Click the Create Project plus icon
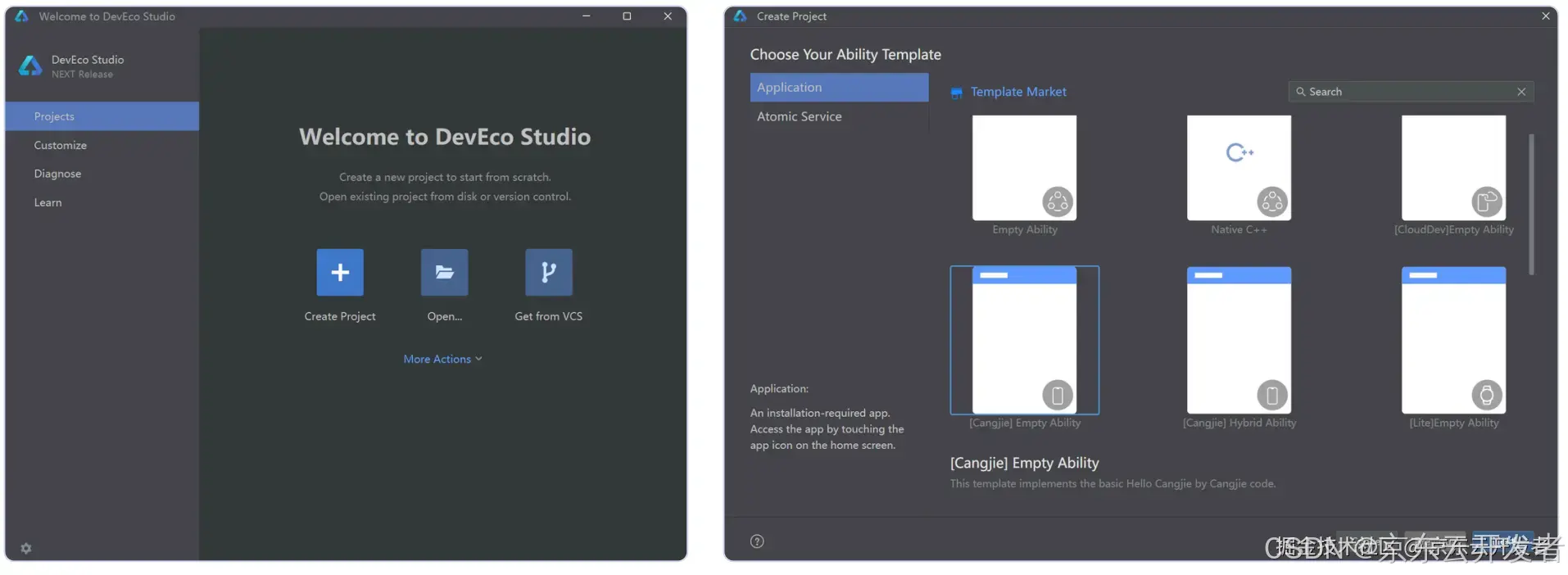Image resolution: width=1568 pixels, height=575 pixels. click(x=340, y=272)
